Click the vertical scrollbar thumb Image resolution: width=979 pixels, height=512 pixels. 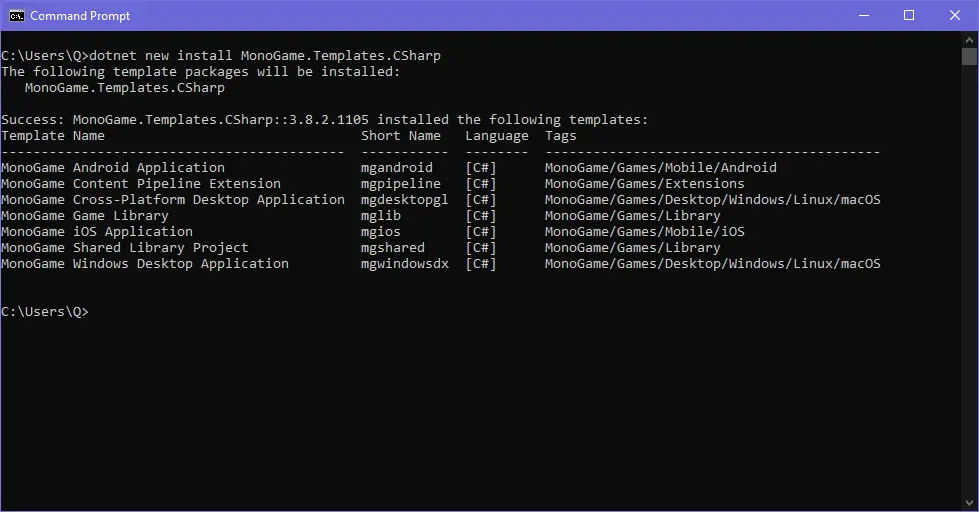pos(969,57)
